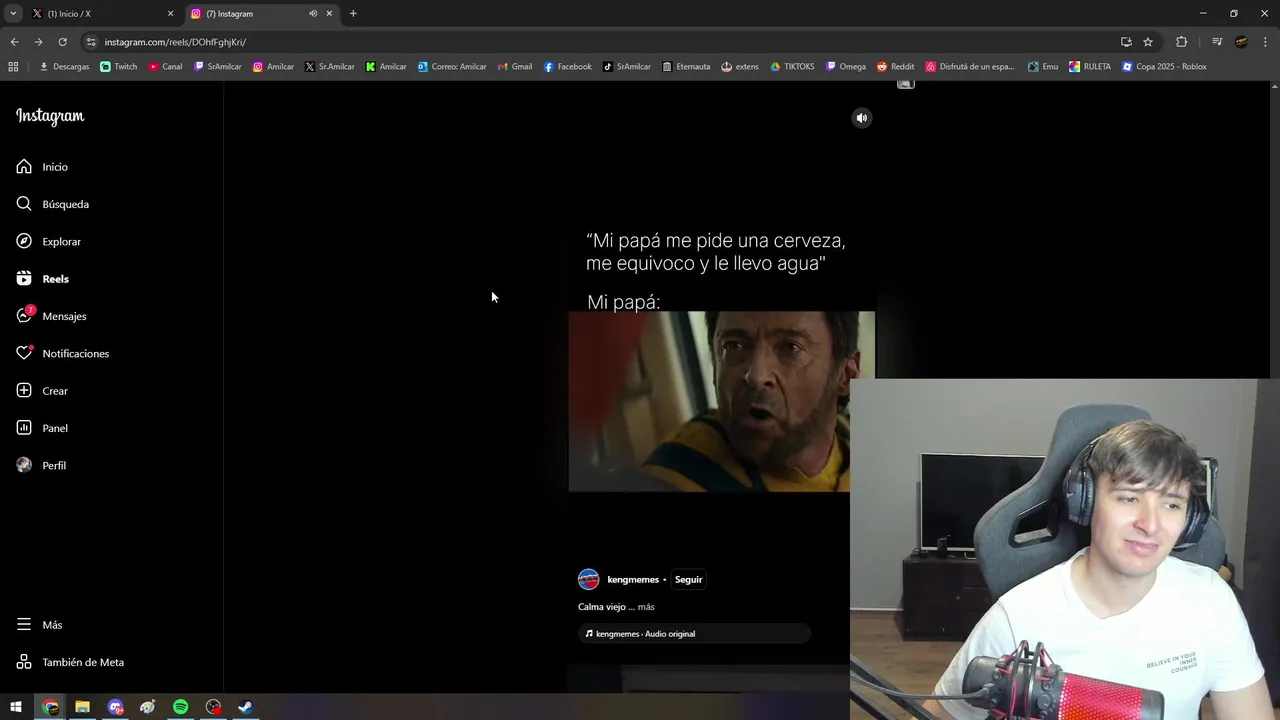Click install app icon in address bar
Image resolution: width=1280 pixels, height=720 pixels.
(1126, 42)
